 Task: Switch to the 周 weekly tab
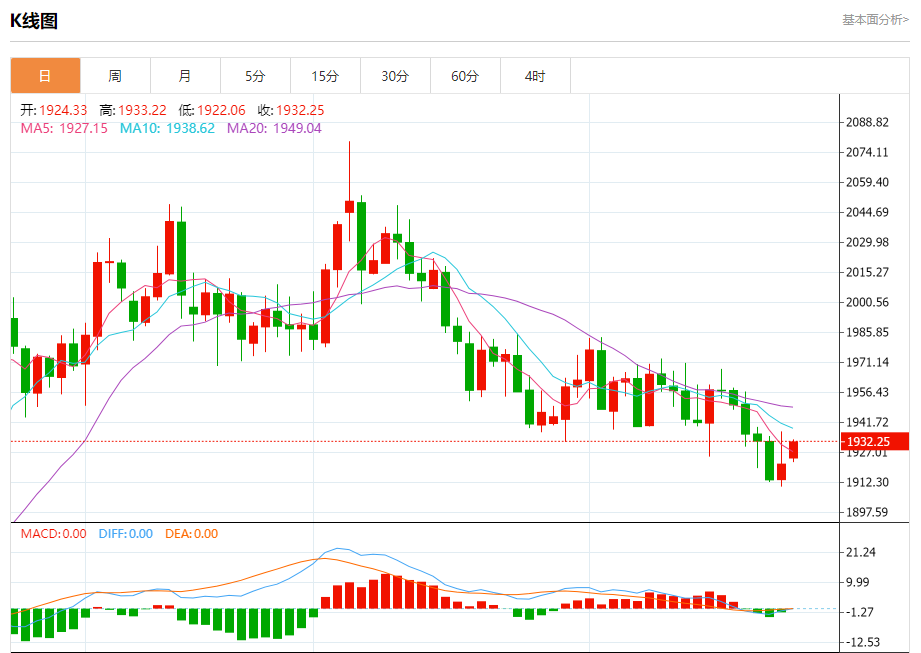[x=115, y=76]
